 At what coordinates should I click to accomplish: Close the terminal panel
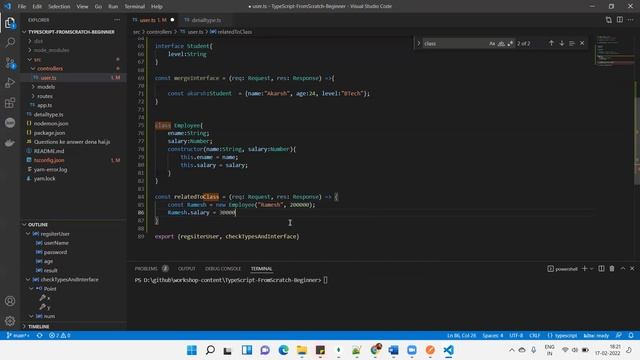632,269
